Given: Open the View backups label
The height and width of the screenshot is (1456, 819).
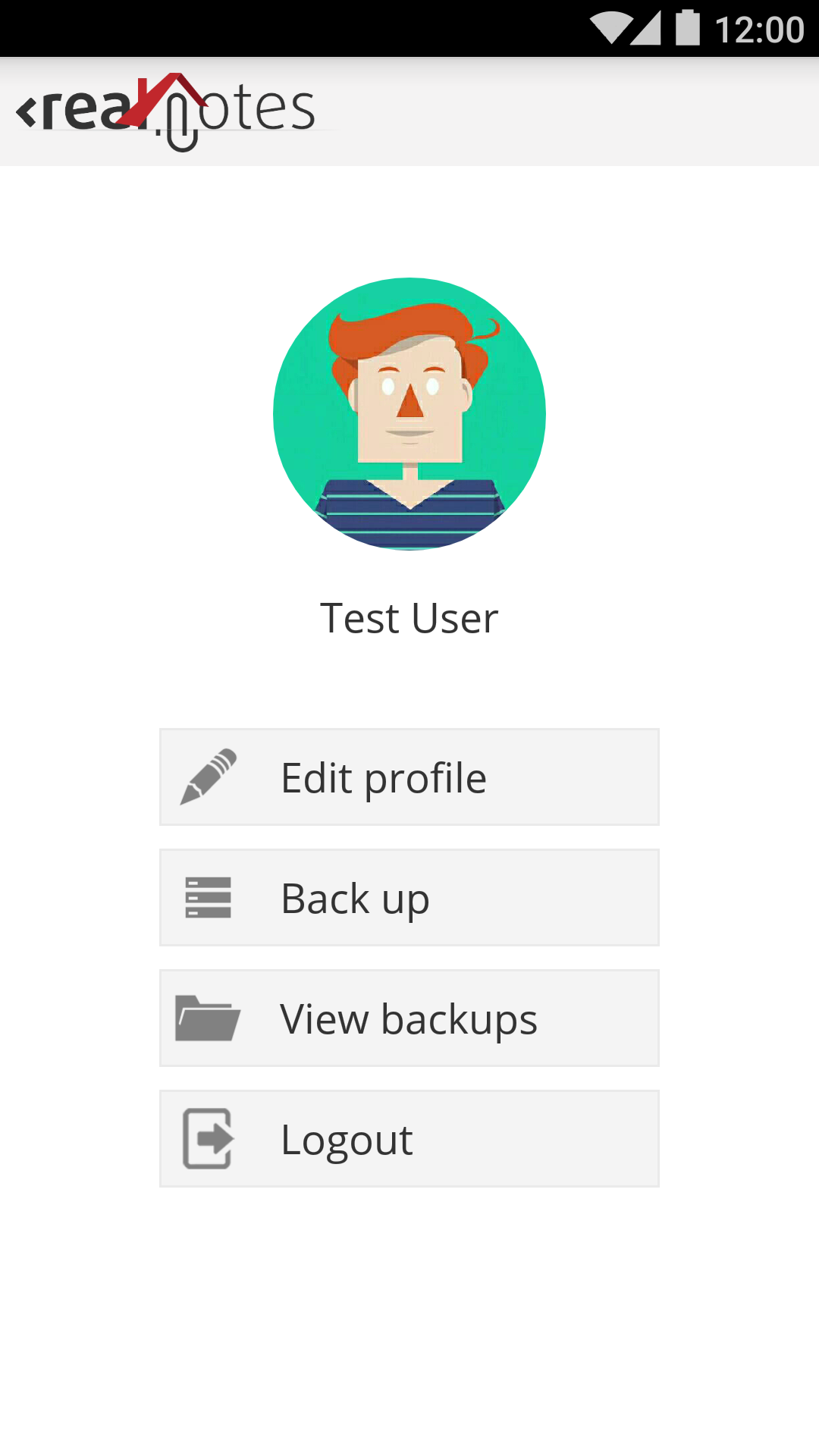Looking at the screenshot, I should click(409, 1019).
